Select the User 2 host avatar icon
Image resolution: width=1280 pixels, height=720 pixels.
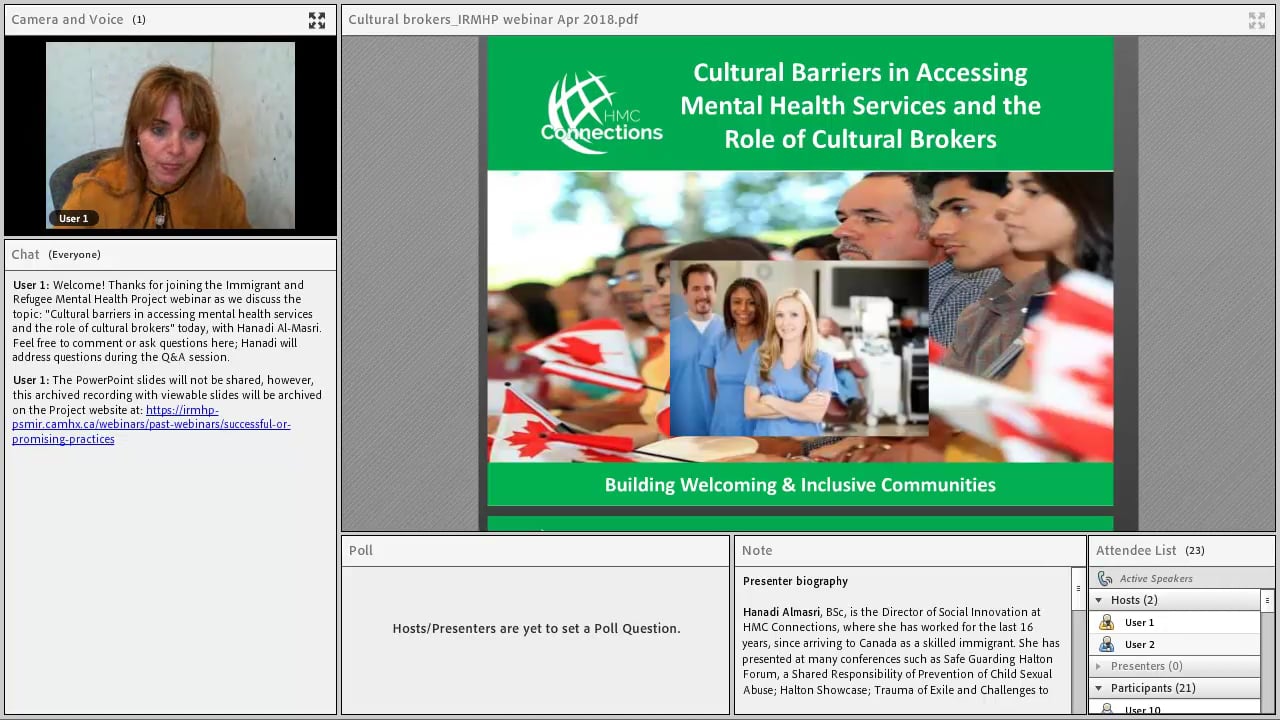point(1106,644)
